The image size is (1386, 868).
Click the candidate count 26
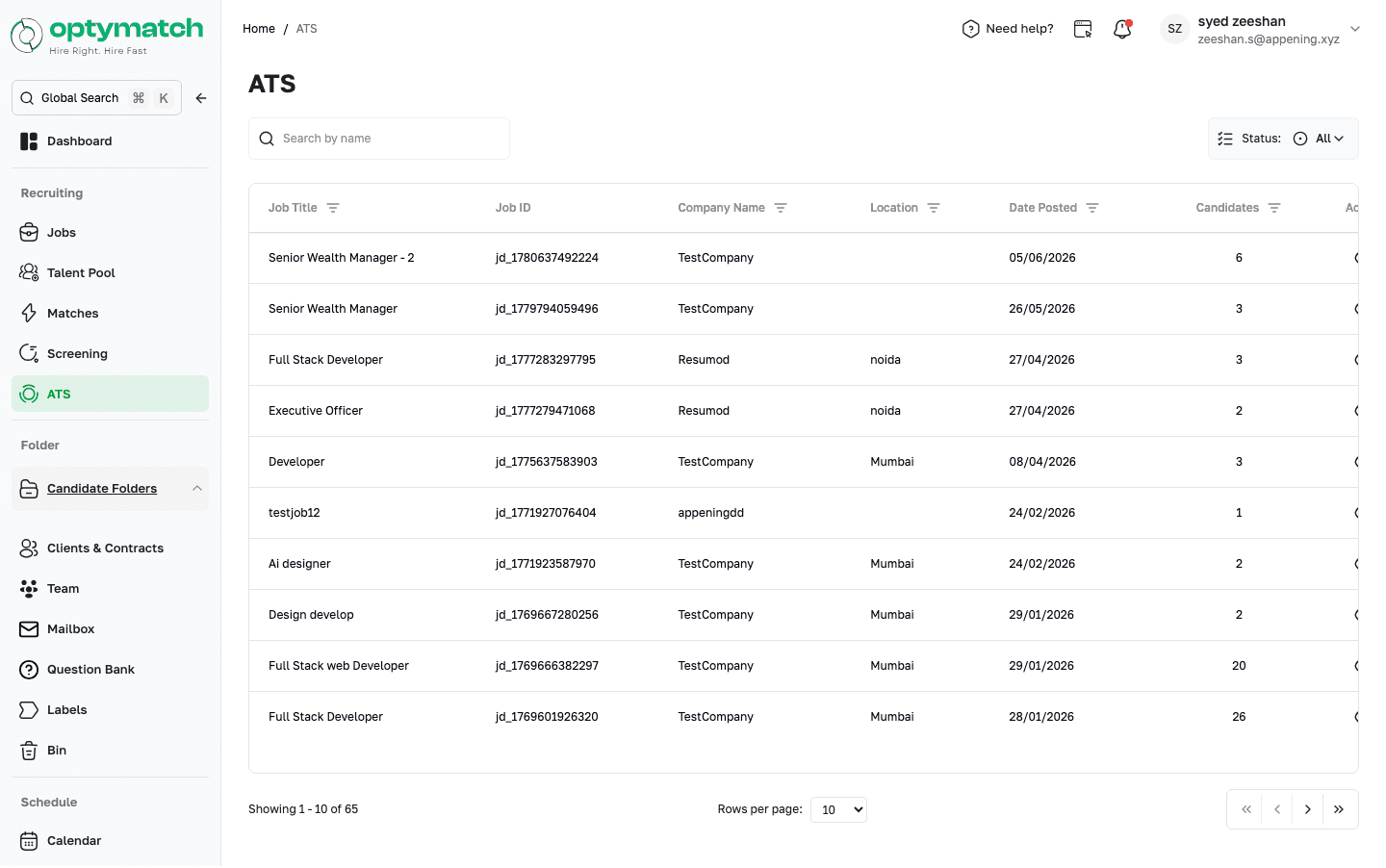pos(1239,717)
